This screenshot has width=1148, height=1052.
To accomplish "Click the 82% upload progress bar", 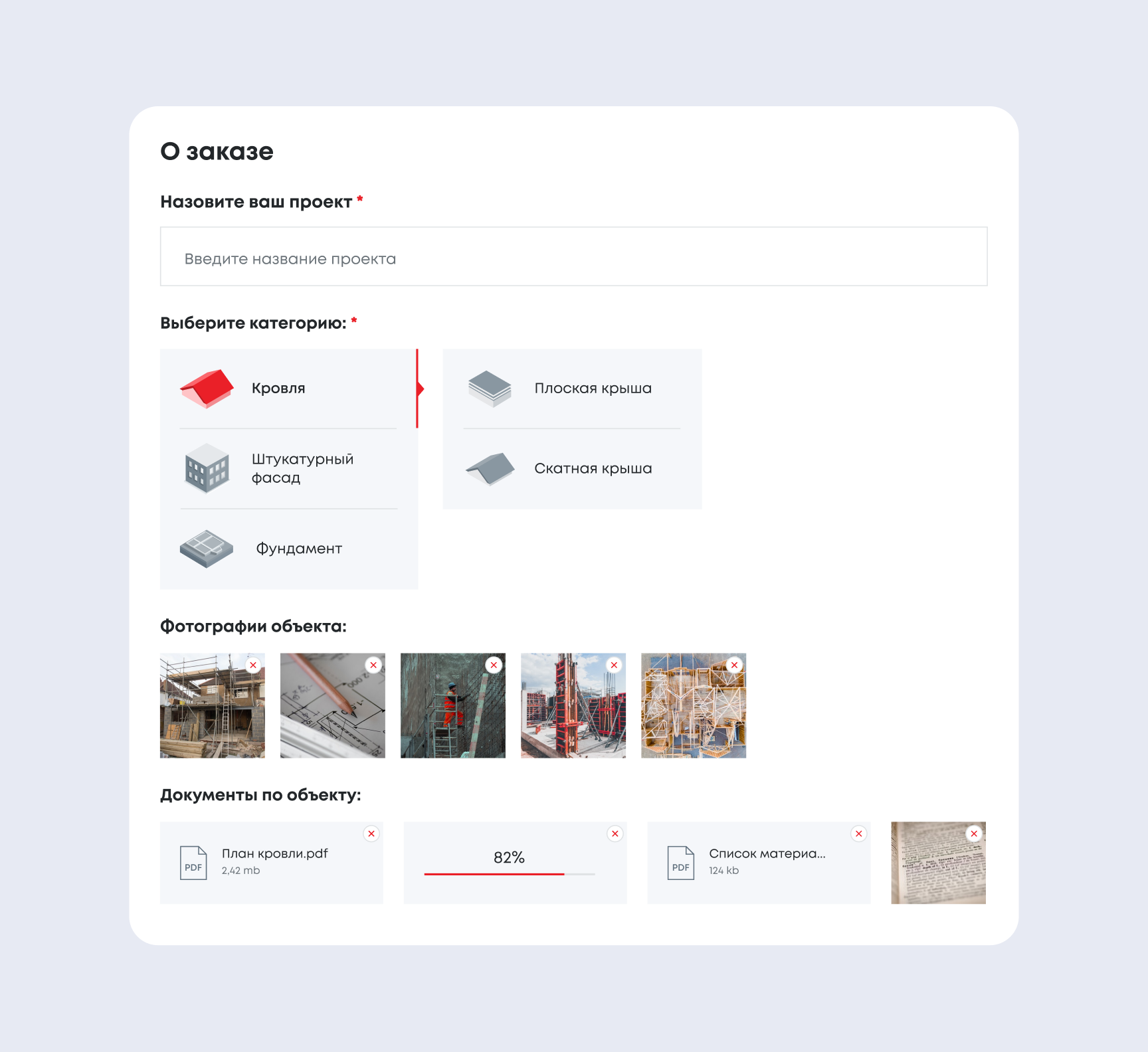I will 510,874.
